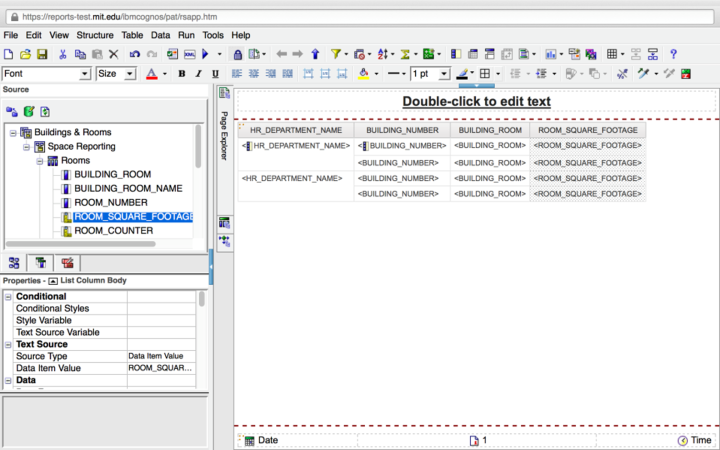This screenshot has height=450, width=720.
Task: Click the Help question mark icon
Action: pos(674,54)
